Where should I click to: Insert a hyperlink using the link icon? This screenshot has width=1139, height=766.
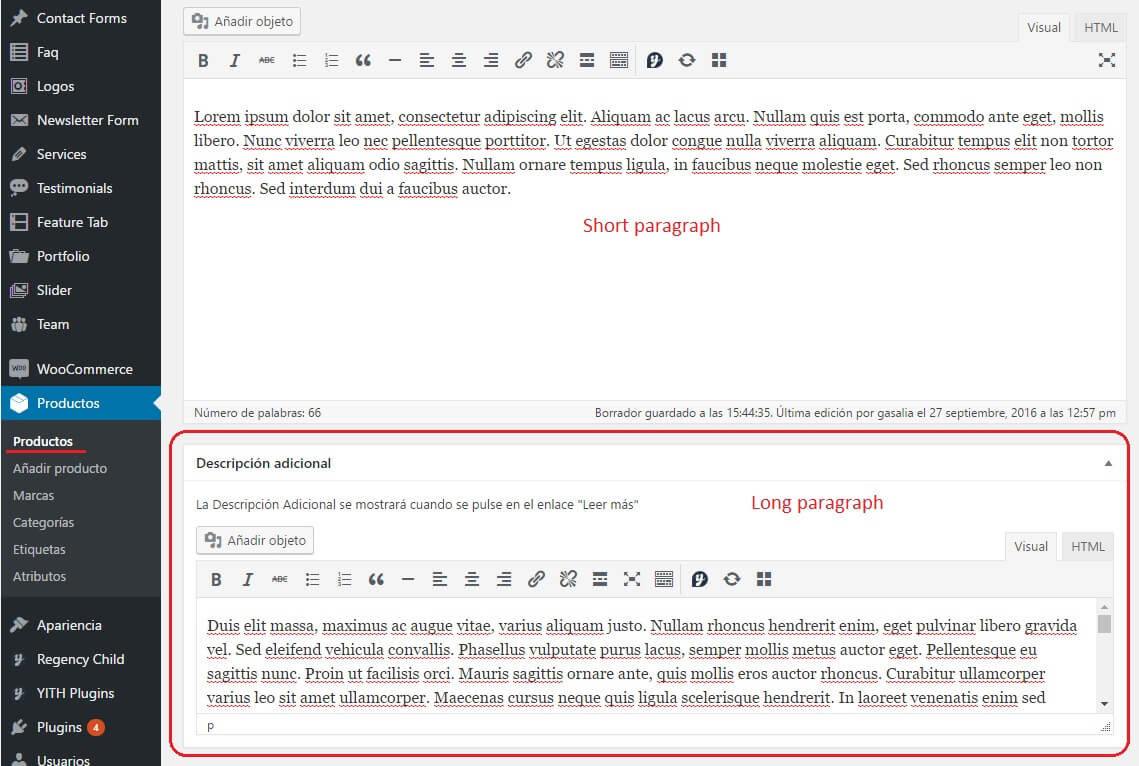[x=523, y=60]
